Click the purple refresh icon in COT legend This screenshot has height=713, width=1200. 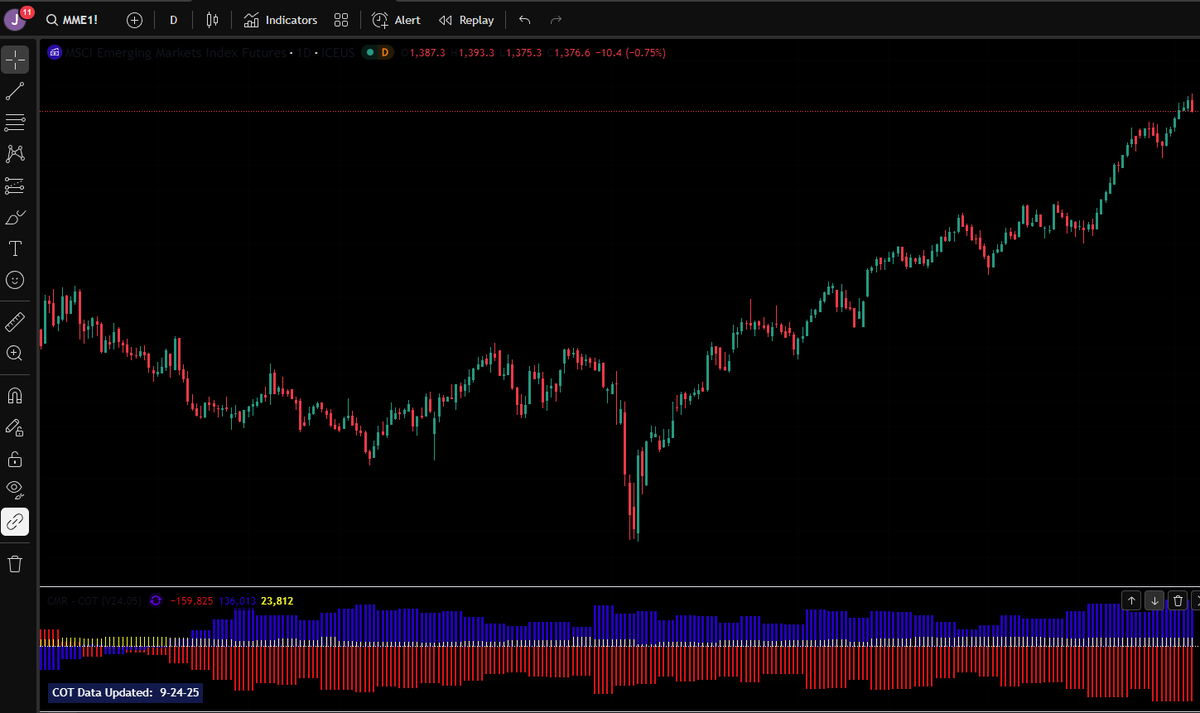pos(155,601)
